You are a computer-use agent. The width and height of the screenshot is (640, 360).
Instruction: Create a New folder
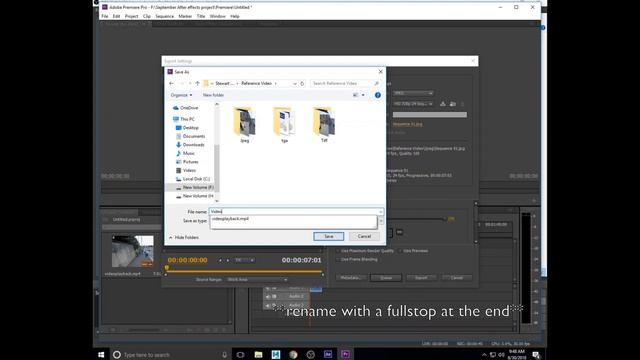point(213,95)
